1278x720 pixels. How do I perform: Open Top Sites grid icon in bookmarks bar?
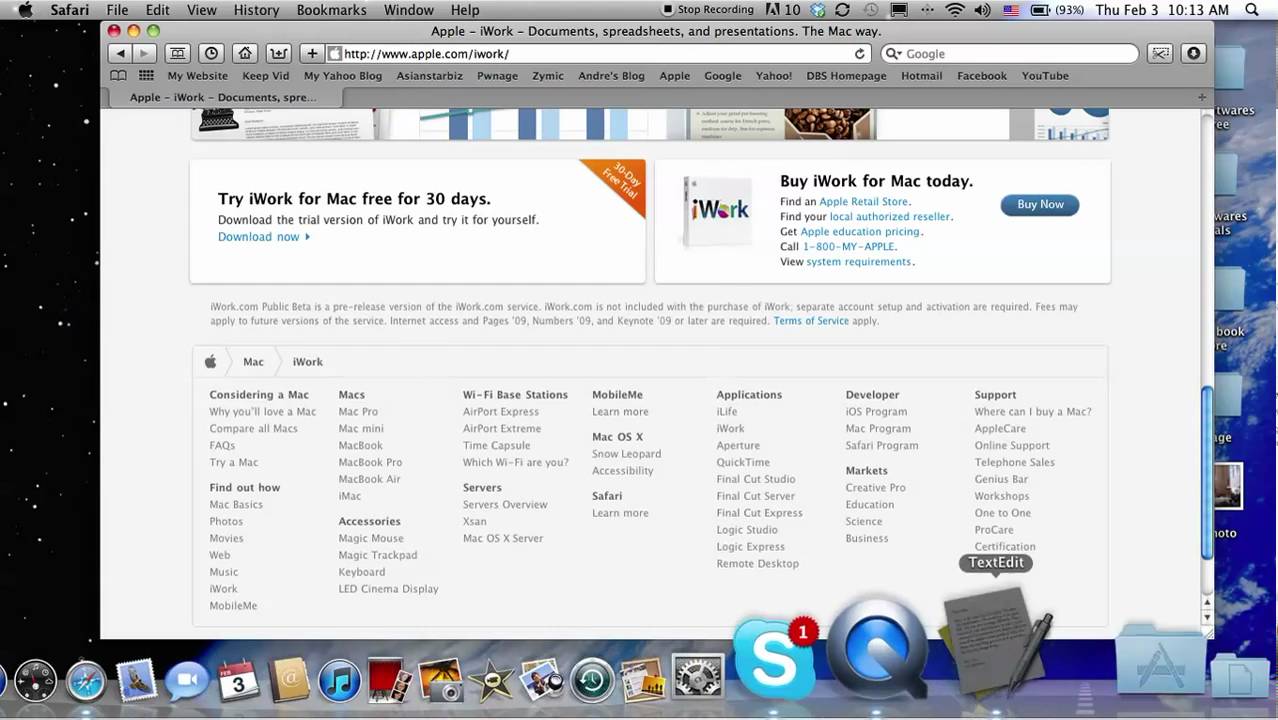(x=146, y=76)
